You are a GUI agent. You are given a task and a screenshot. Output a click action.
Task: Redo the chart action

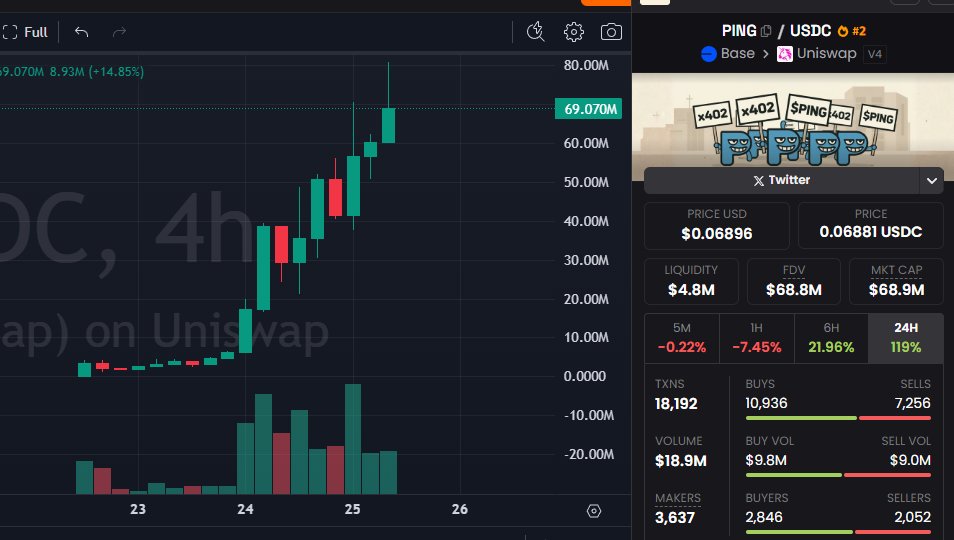click(x=120, y=32)
